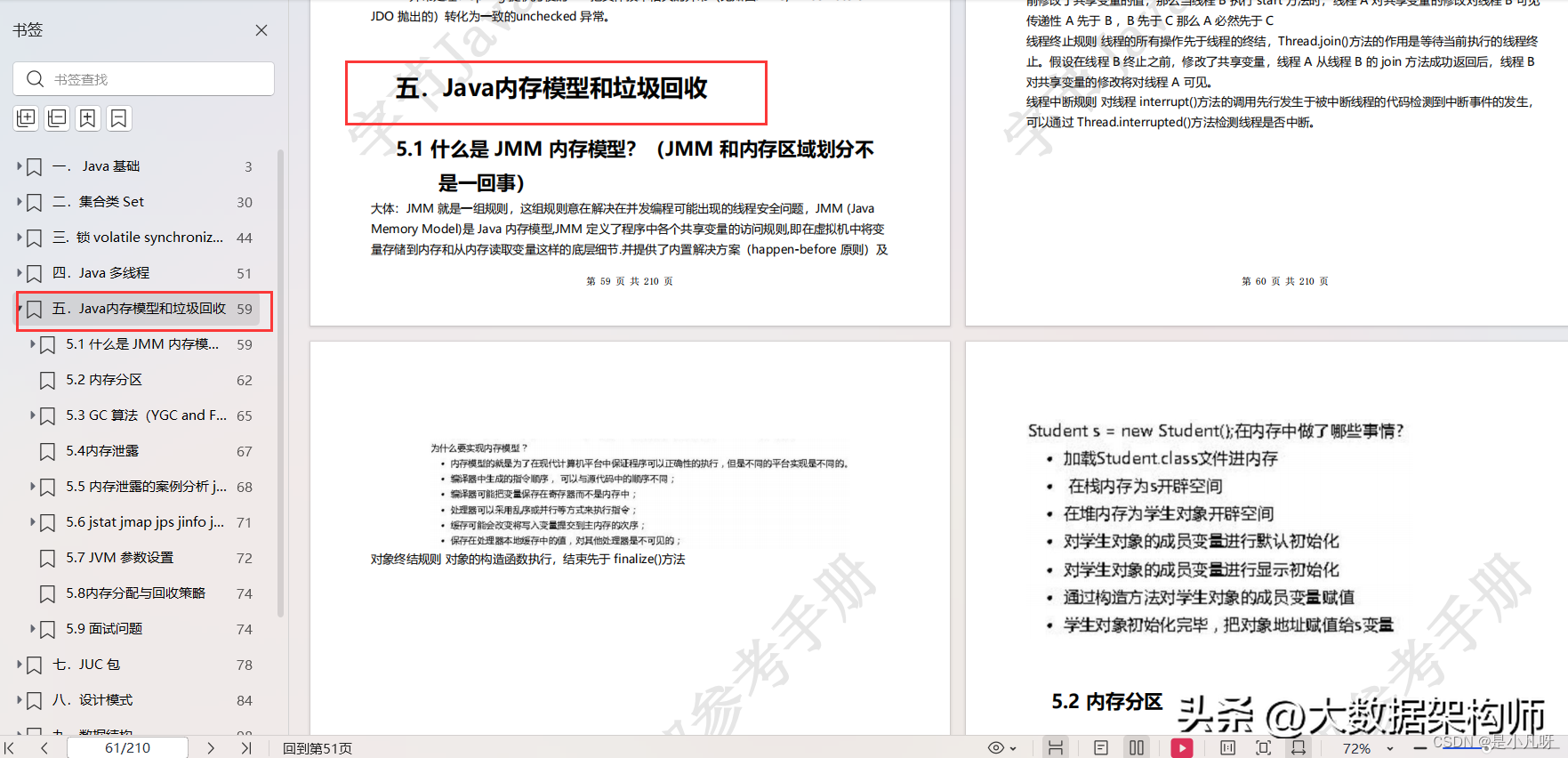This screenshot has height=758, width=1568.
Task: Switch to two-page view icon
Action: [x=1137, y=748]
